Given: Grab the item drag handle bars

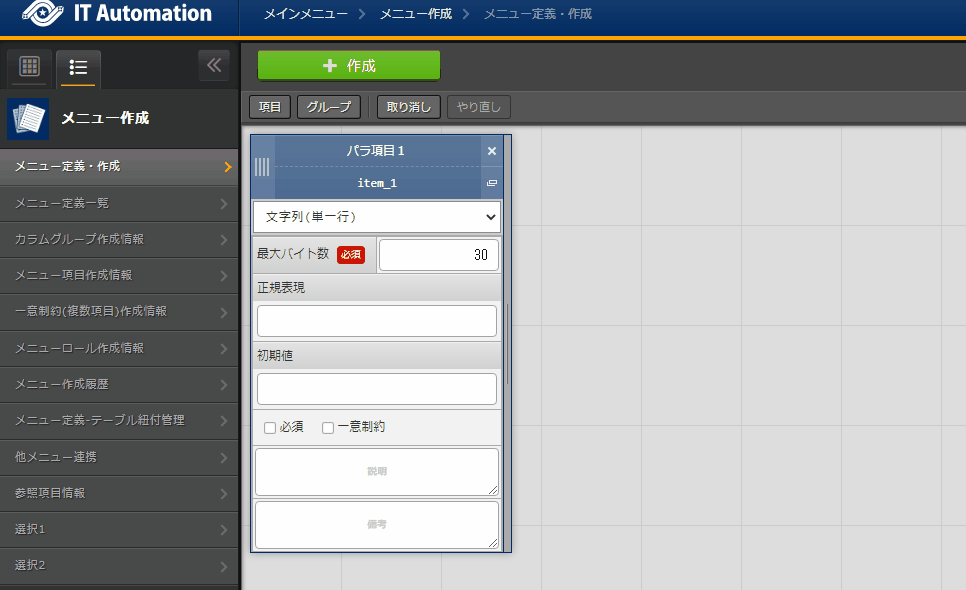Looking at the screenshot, I should pos(262,167).
